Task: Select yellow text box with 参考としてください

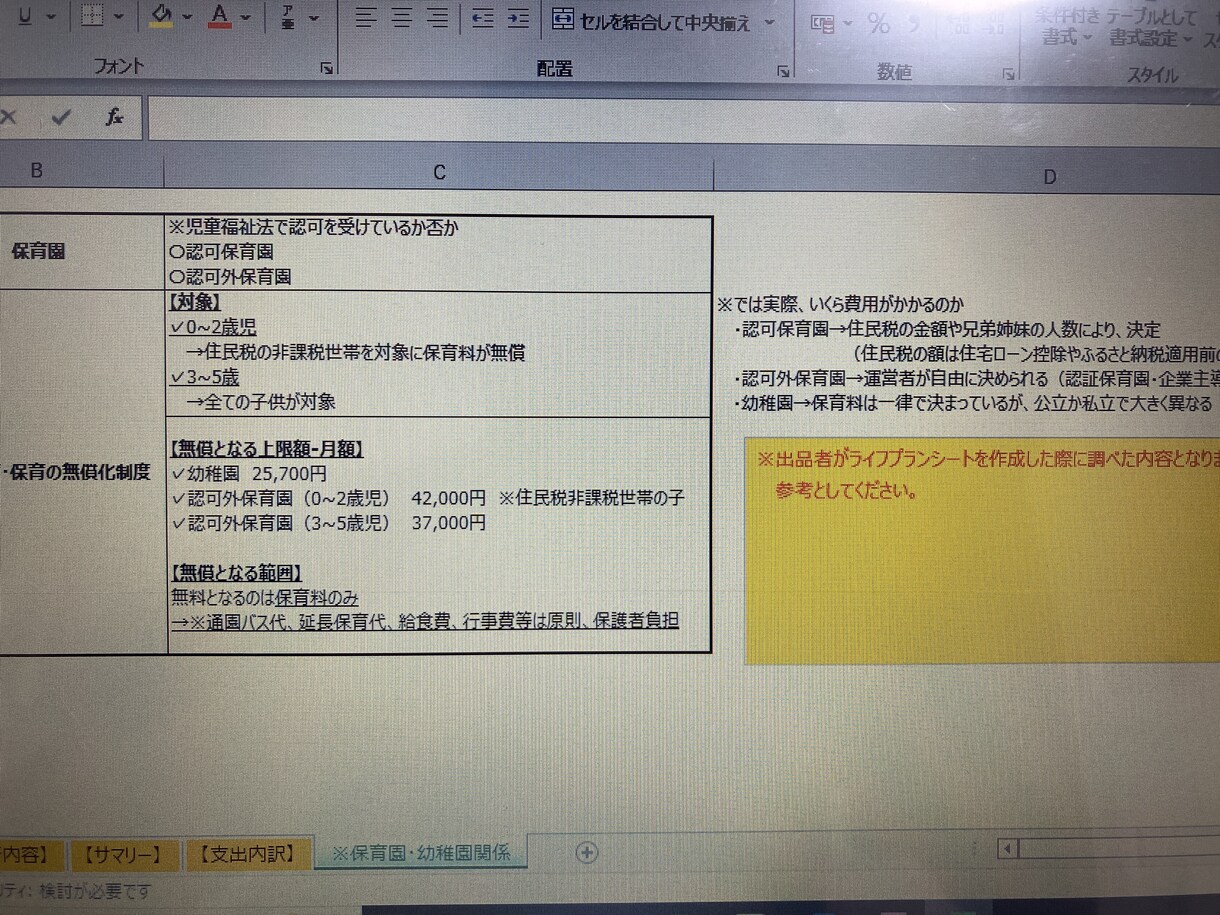Action: (982, 550)
